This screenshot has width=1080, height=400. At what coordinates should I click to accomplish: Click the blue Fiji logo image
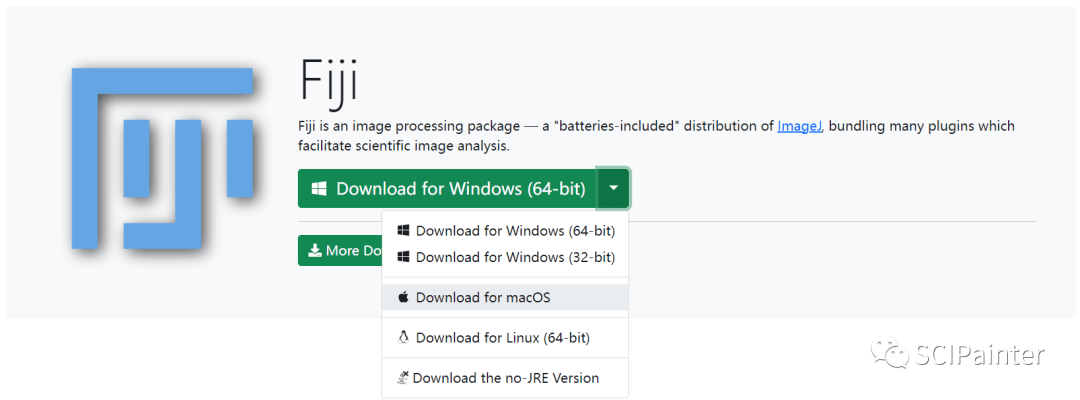coord(162,158)
